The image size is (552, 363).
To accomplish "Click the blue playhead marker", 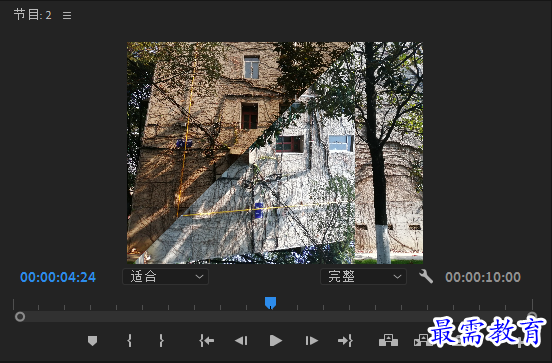I will point(270,303).
